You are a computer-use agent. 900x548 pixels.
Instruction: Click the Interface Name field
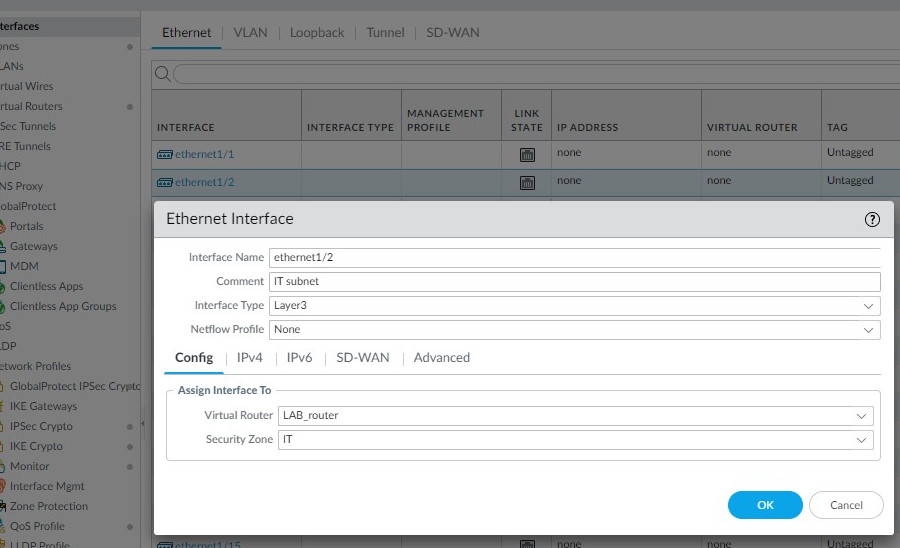(x=575, y=258)
